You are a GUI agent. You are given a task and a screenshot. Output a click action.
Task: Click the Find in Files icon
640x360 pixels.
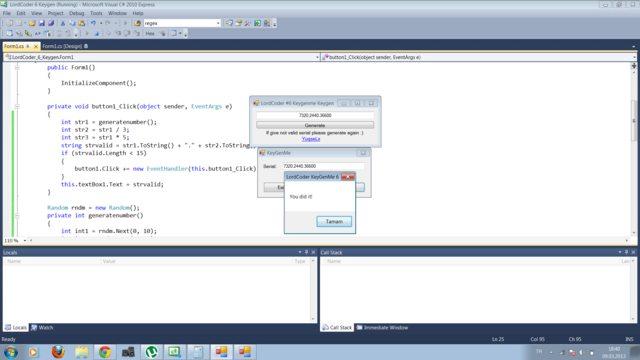tap(138, 23)
